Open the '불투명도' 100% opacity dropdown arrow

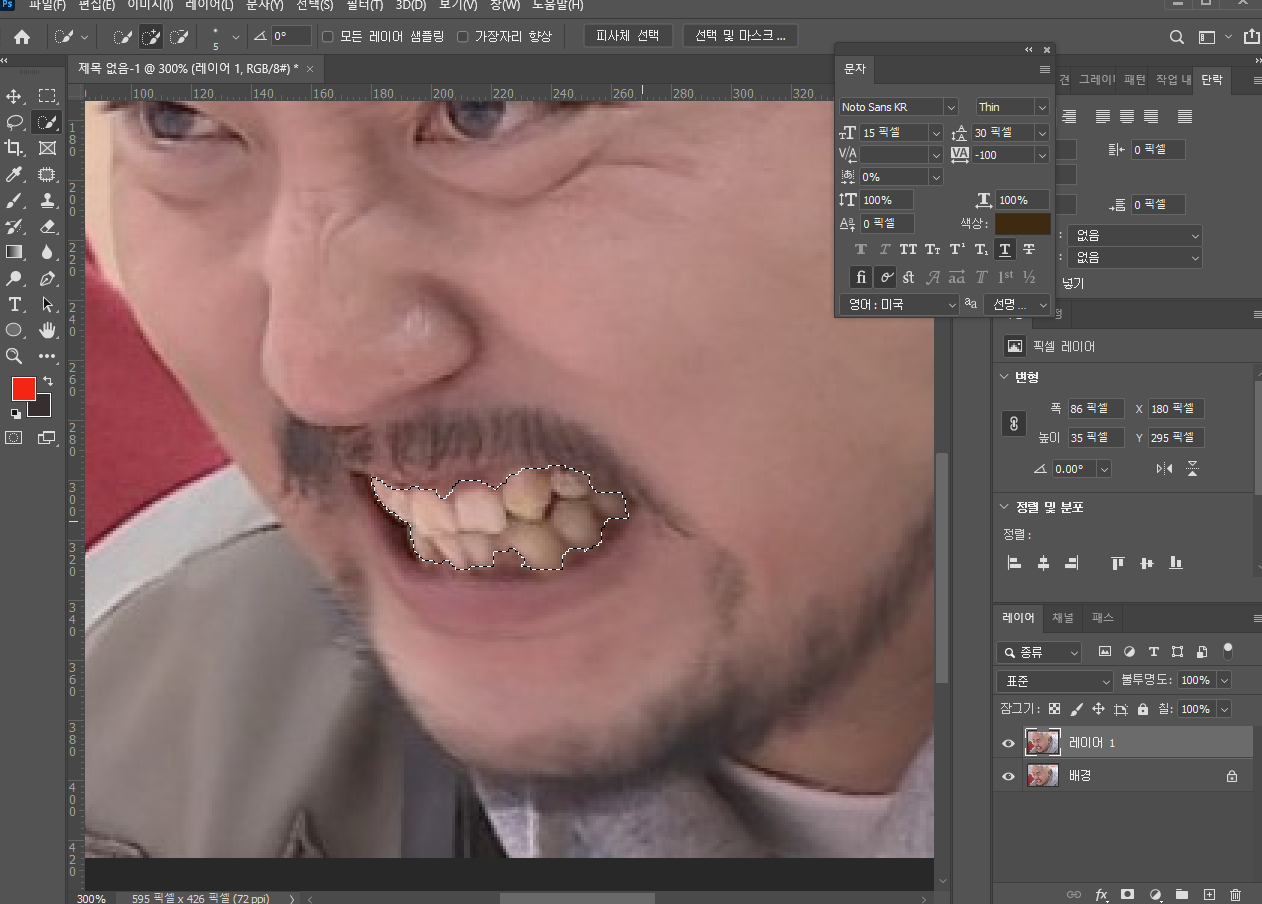coord(1224,680)
